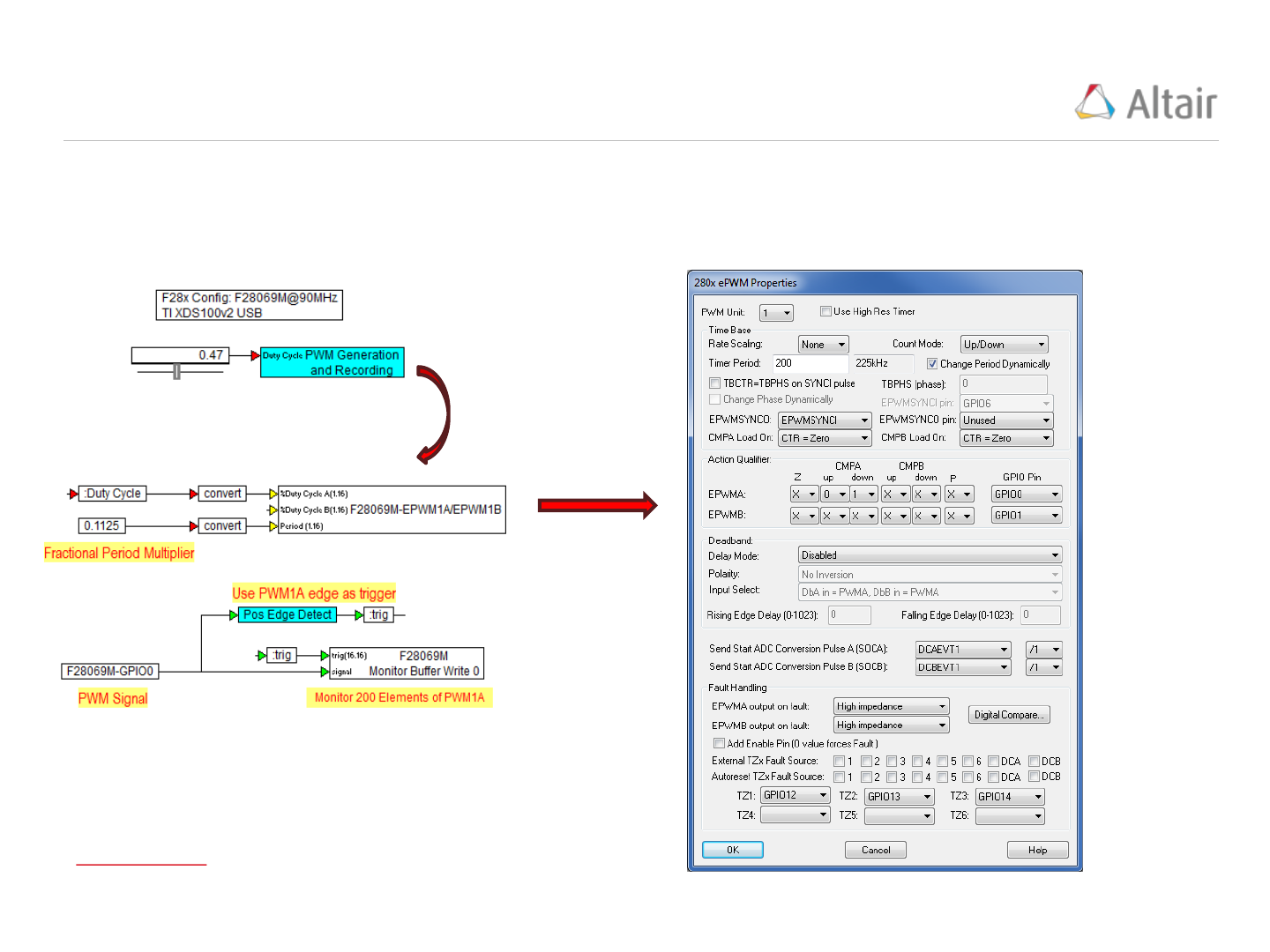Check Autoreset TZx Fault Source 6
1270x952 pixels.
click(967, 777)
